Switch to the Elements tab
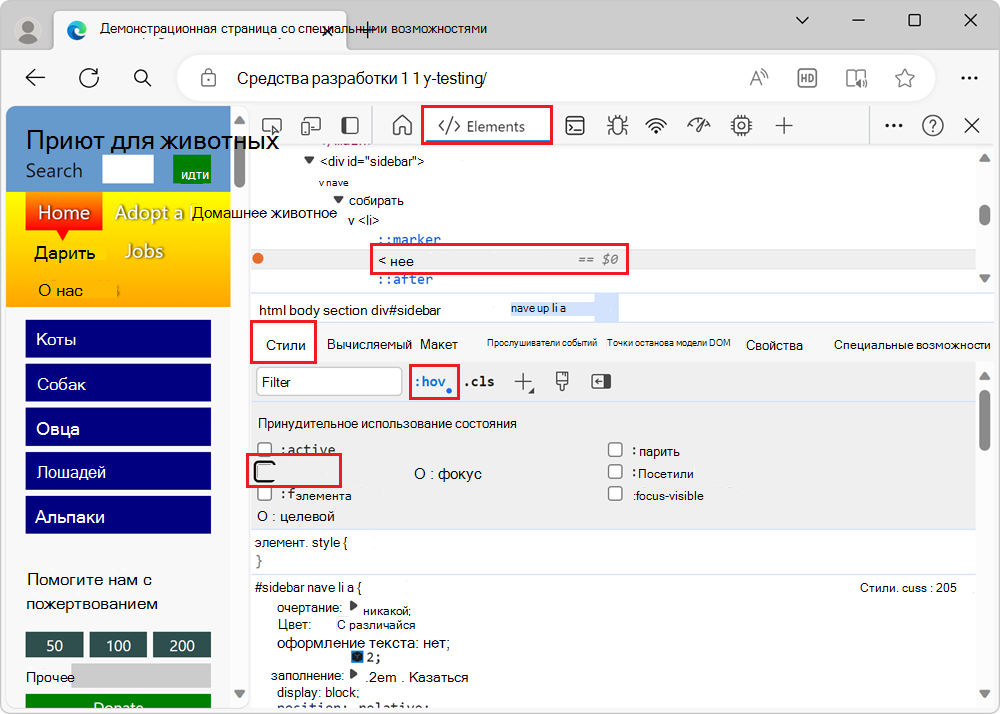This screenshot has height=714, width=1000. pyautogui.click(x=487, y=126)
